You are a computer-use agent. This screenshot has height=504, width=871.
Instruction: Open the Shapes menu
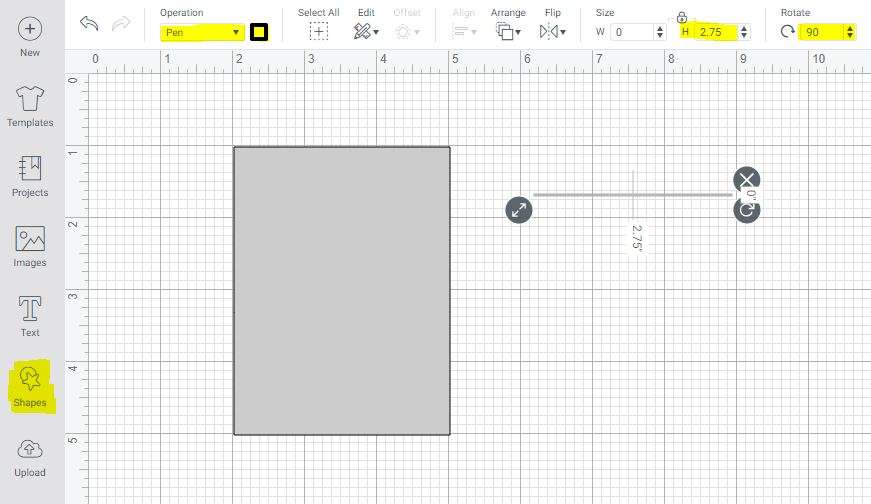coord(30,386)
